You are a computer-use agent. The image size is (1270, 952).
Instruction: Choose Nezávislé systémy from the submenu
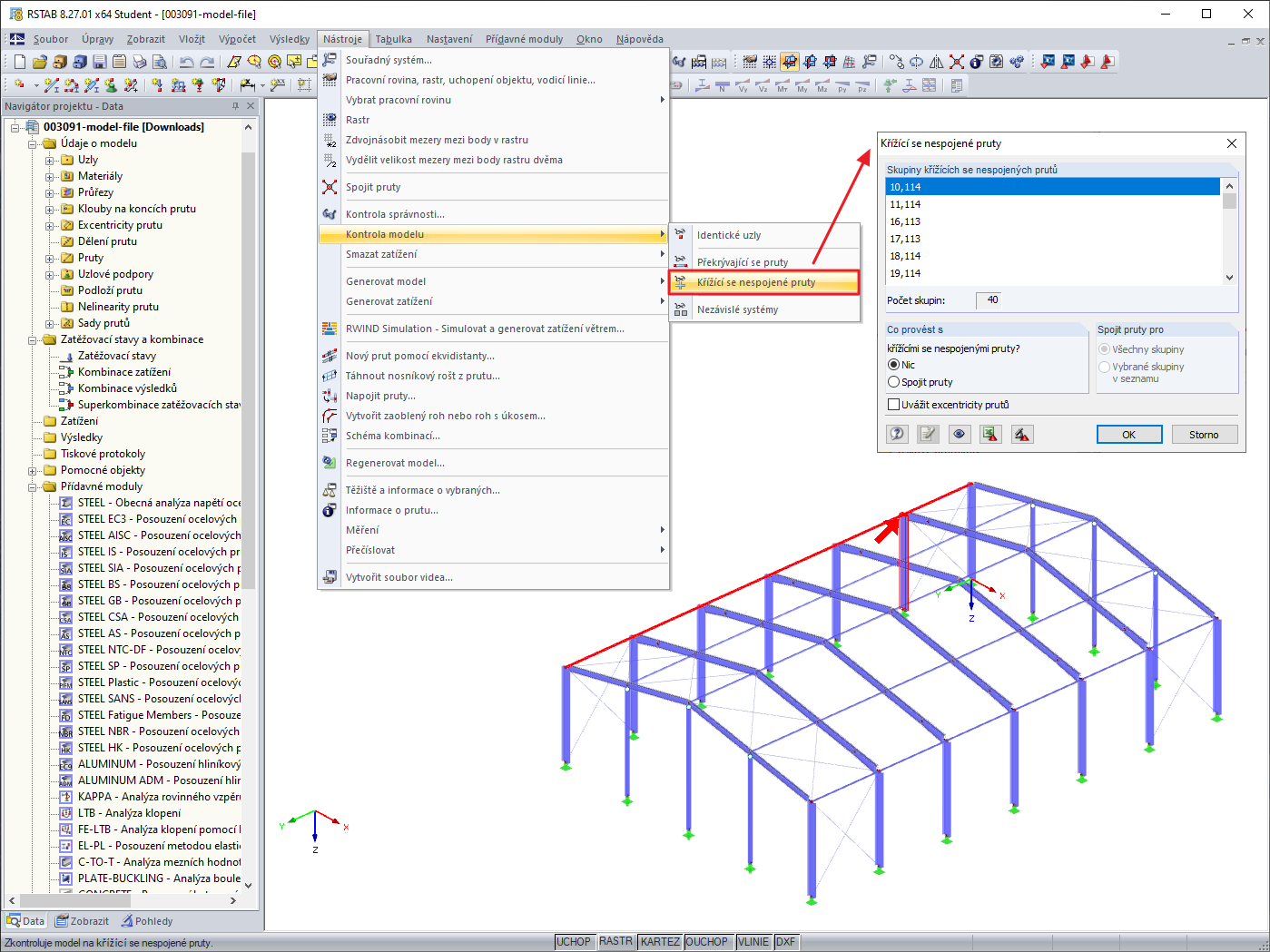pyautogui.click(x=764, y=309)
